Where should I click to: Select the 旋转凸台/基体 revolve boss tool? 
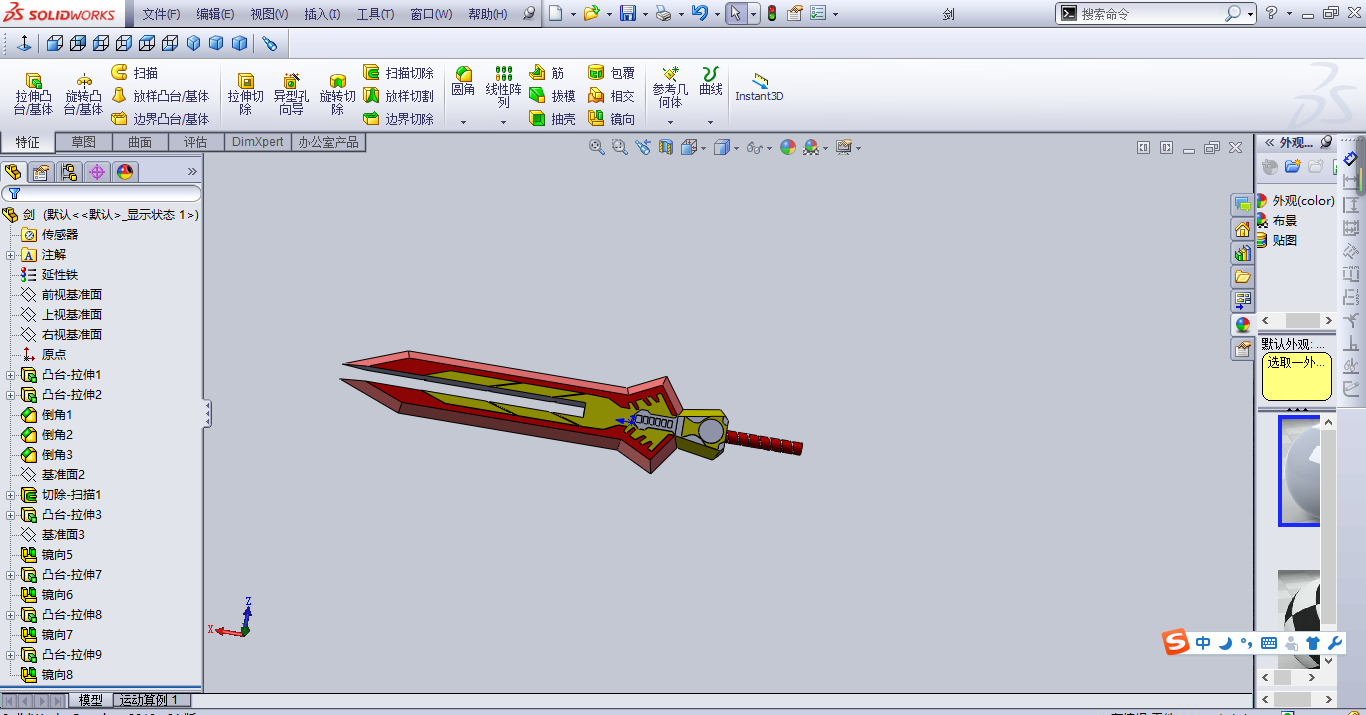[84, 93]
